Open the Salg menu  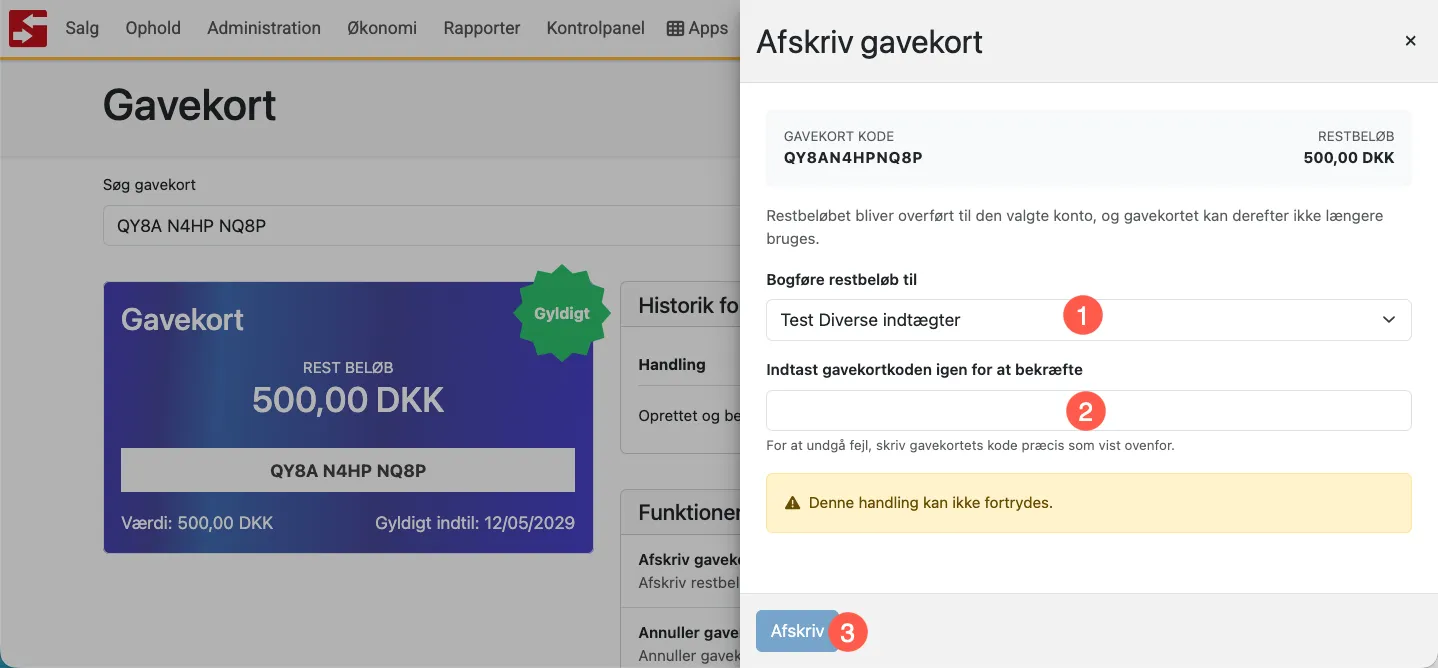pos(82,28)
